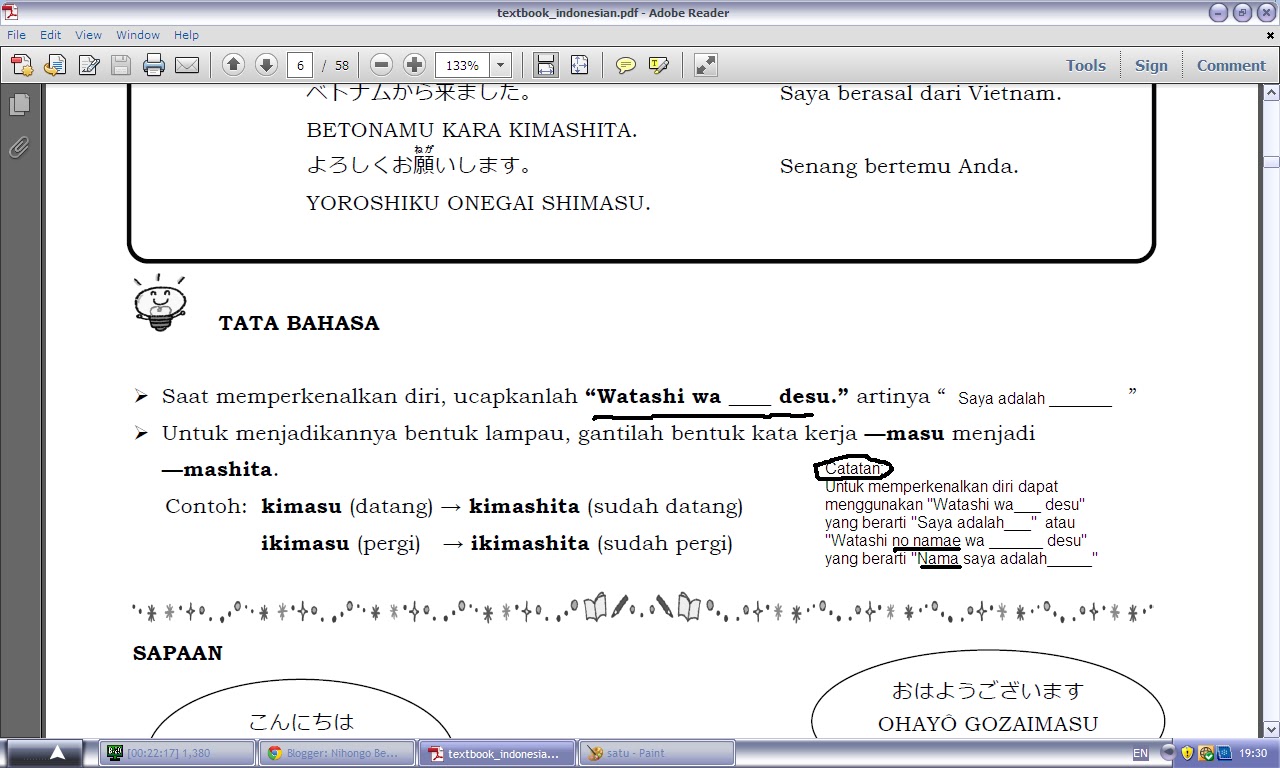Open the Help menu
The image size is (1280, 768).
pyautogui.click(x=186, y=35)
